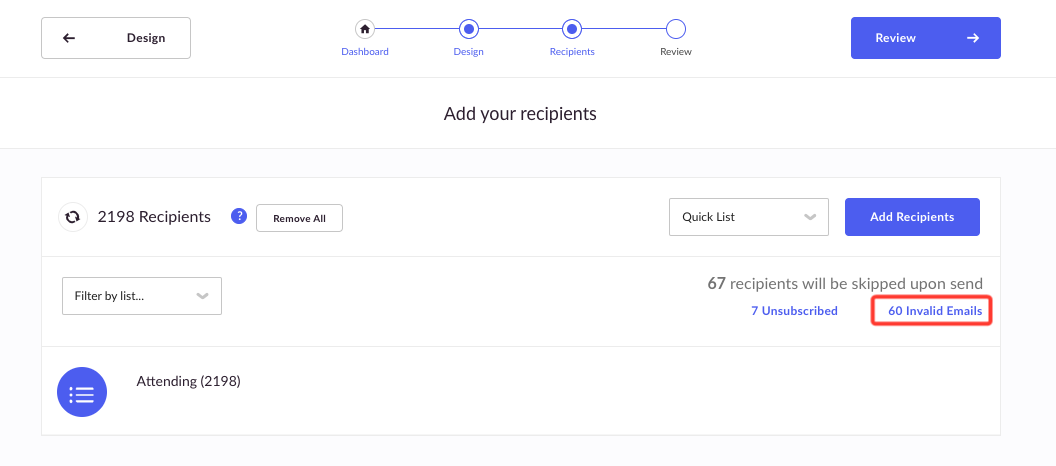Screen dimensions: 1056x466
Task: Go to the Dashboard step label
Action: pos(365,51)
